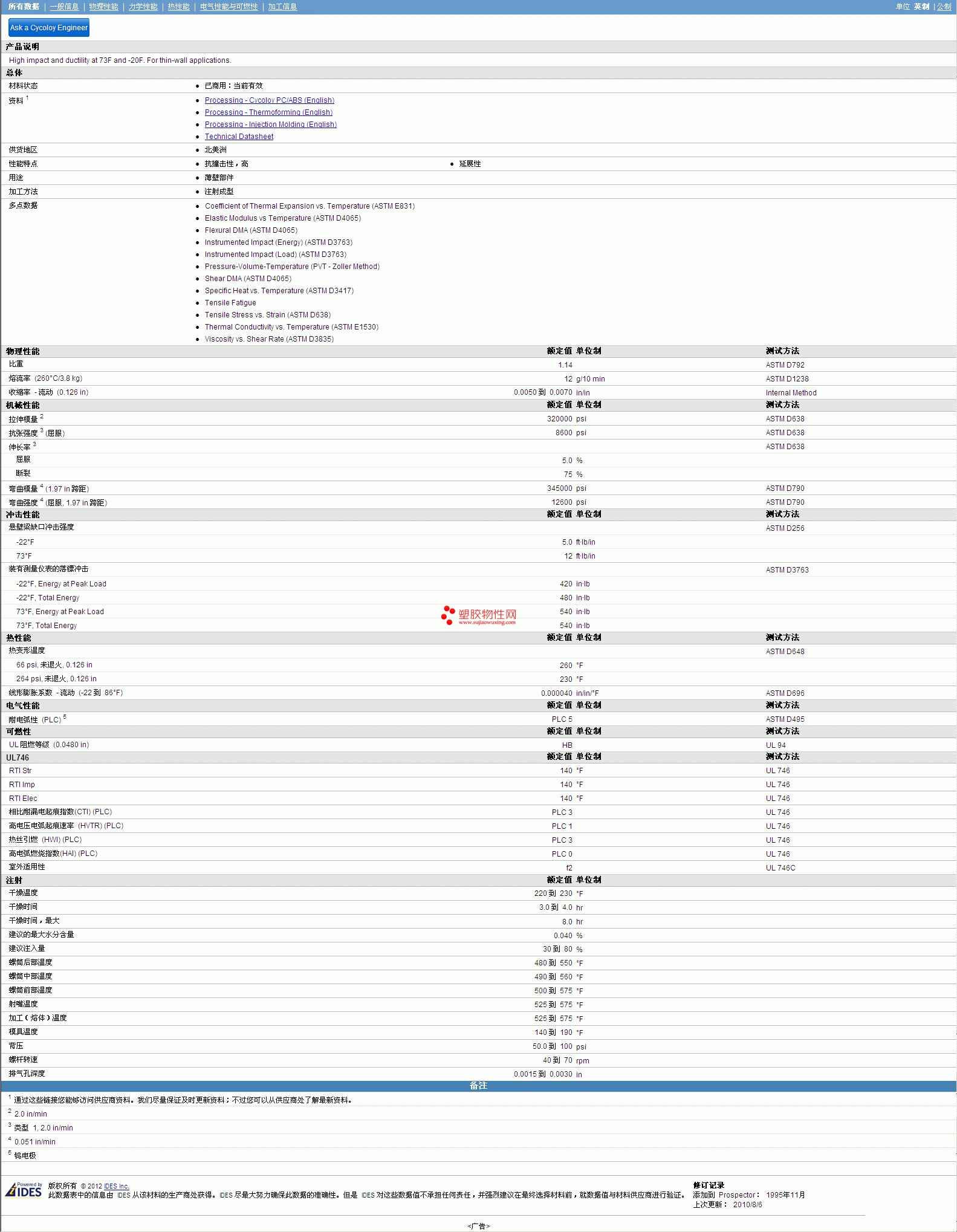Click the ASTM D256 test method cell
This screenshot has width=957, height=1232.
785,528
